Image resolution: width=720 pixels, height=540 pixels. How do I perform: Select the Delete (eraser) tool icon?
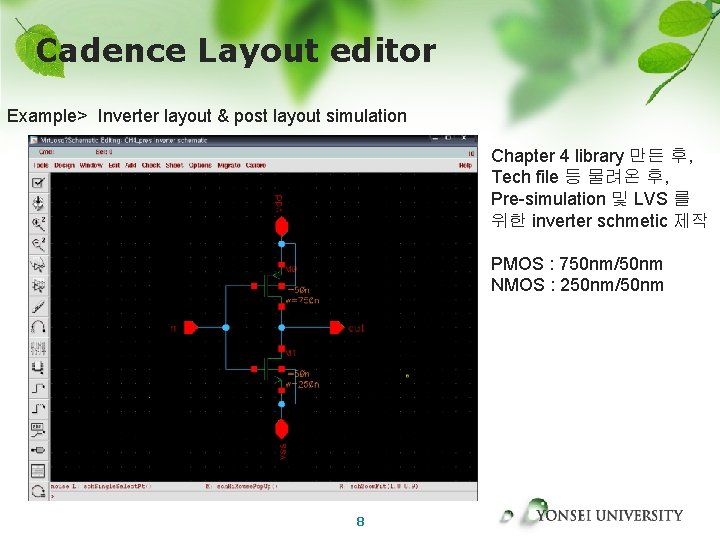click(x=38, y=306)
